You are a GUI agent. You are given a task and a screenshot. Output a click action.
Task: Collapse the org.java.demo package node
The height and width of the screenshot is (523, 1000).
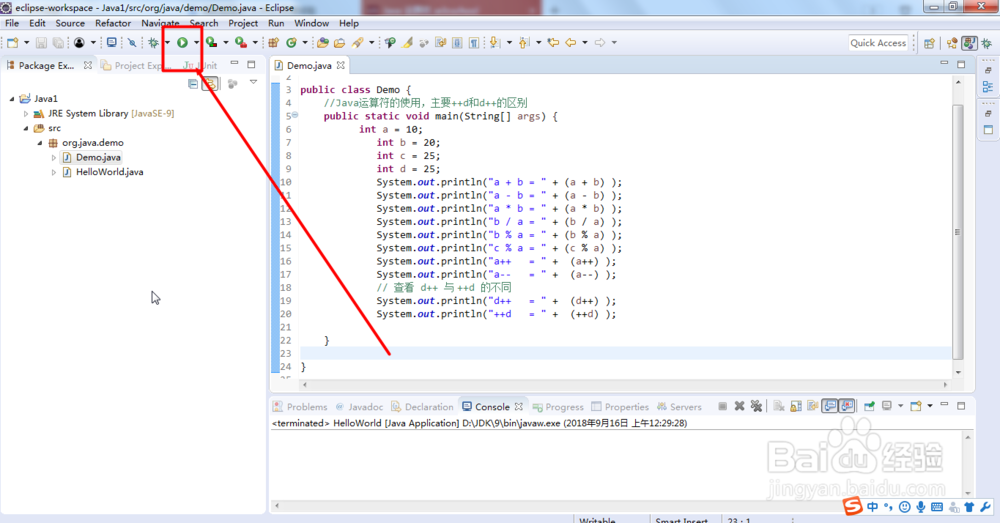pos(40,143)
